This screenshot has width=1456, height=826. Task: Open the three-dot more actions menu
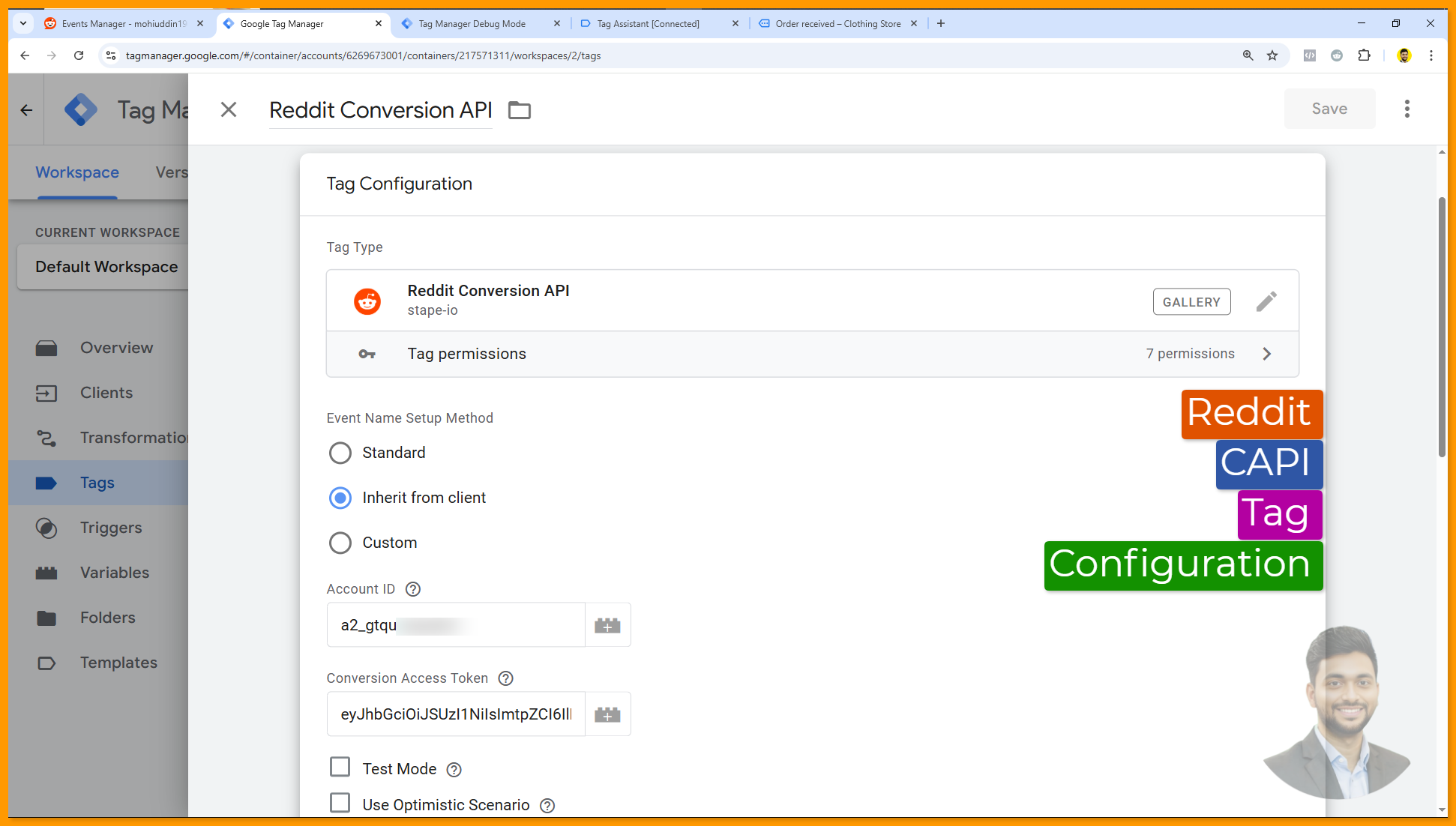(1407, 109)
